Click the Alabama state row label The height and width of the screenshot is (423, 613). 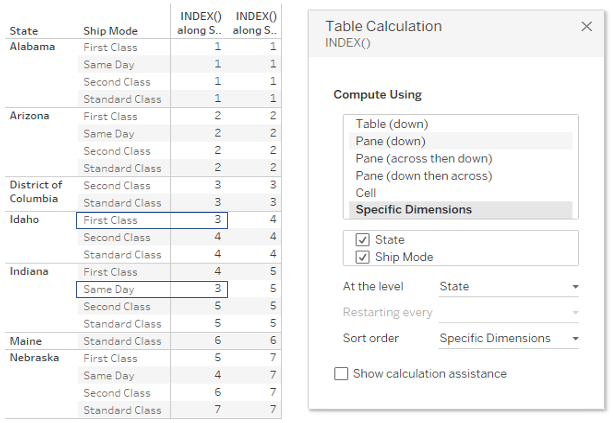[32, 47]
